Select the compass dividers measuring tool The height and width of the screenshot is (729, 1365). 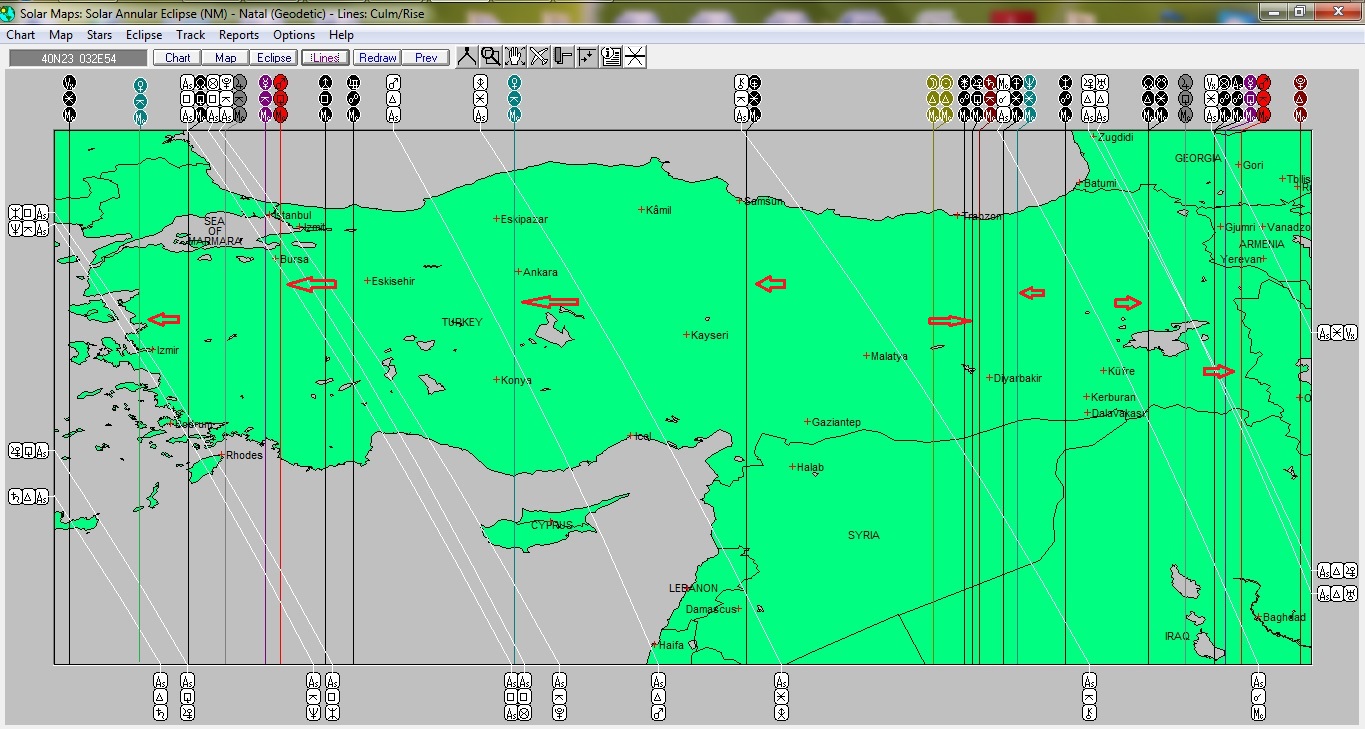[x=467, y=57]
